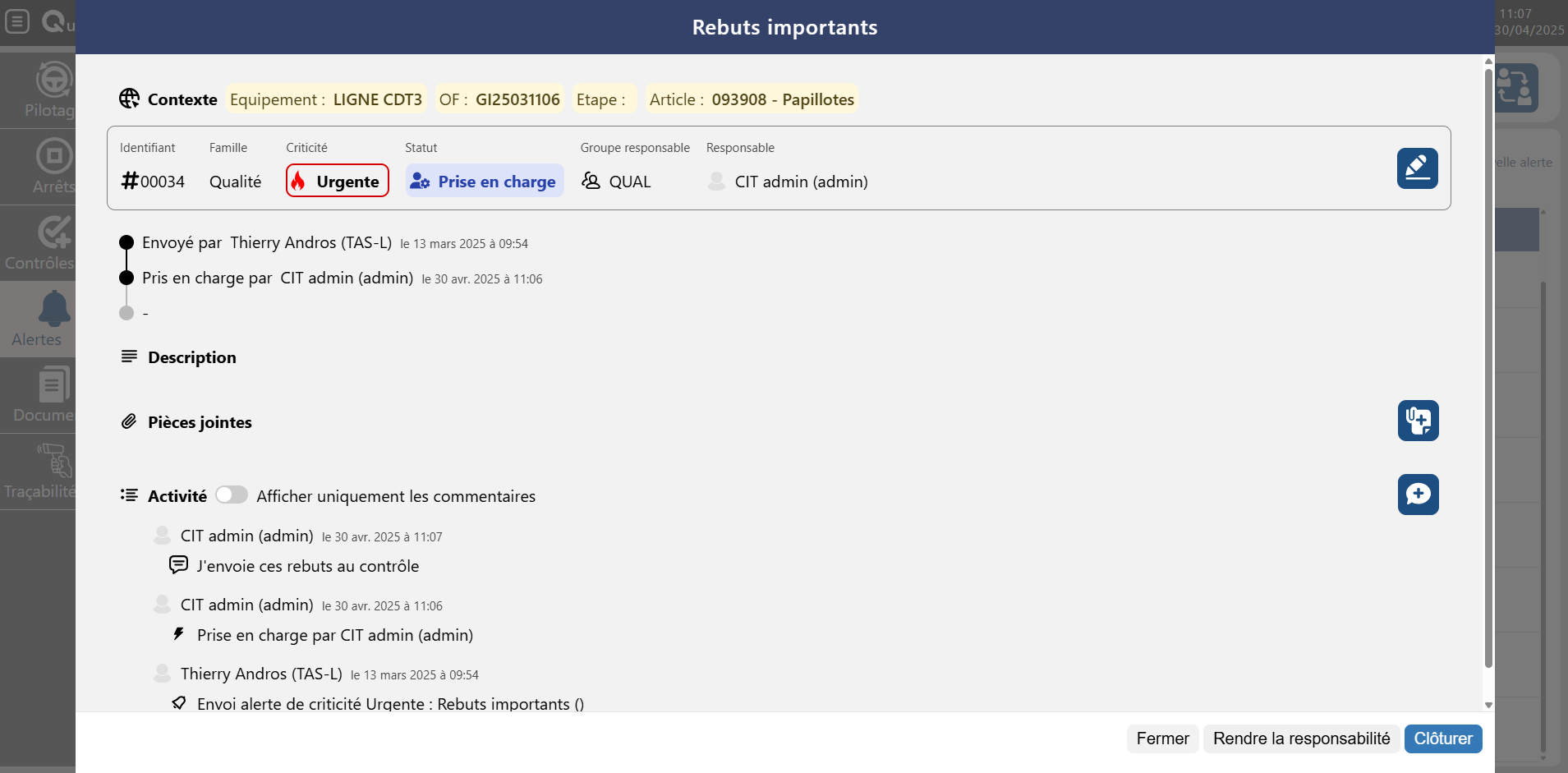Click the edit alert pencil icon

coord(1417,168)
